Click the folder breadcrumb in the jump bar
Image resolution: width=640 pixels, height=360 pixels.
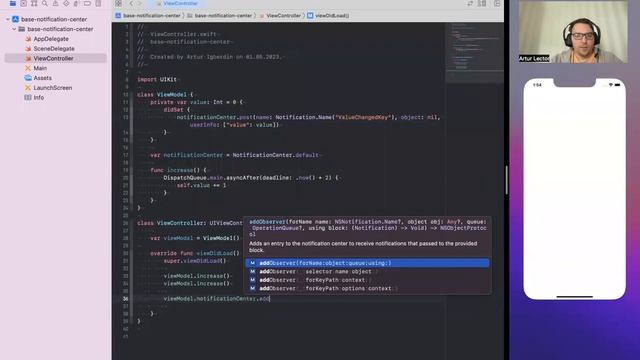click(220, 16)
